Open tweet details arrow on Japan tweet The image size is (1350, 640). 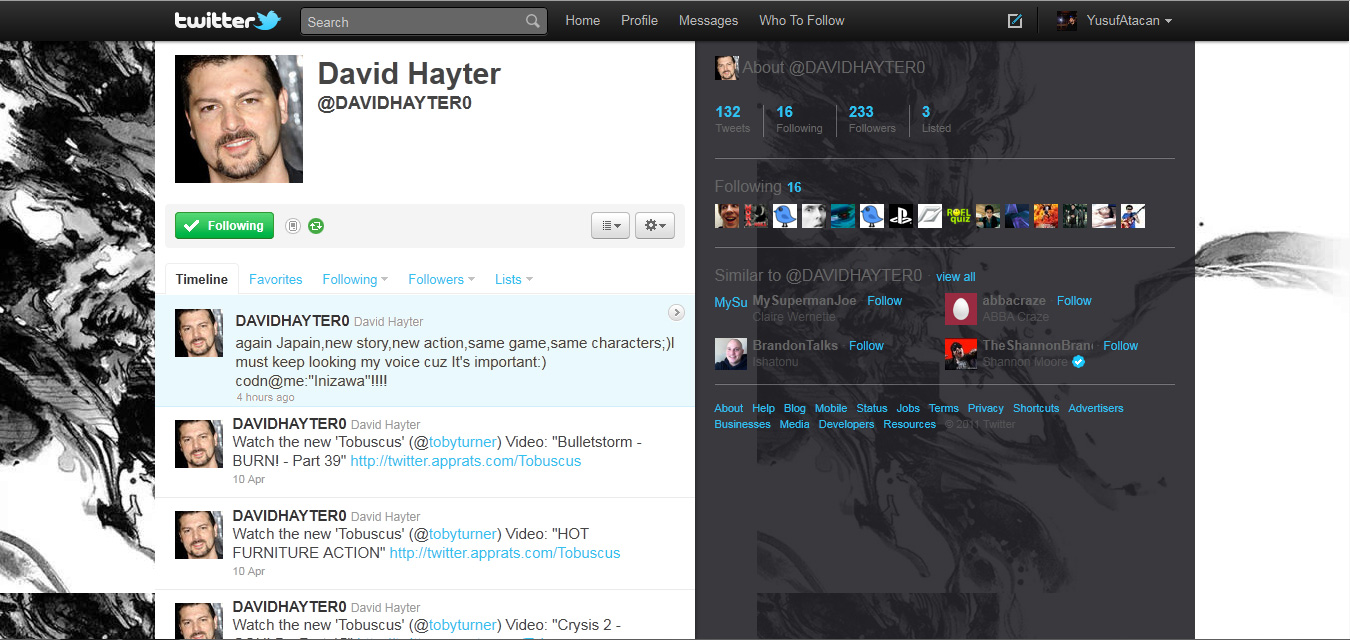click(676, 313)
